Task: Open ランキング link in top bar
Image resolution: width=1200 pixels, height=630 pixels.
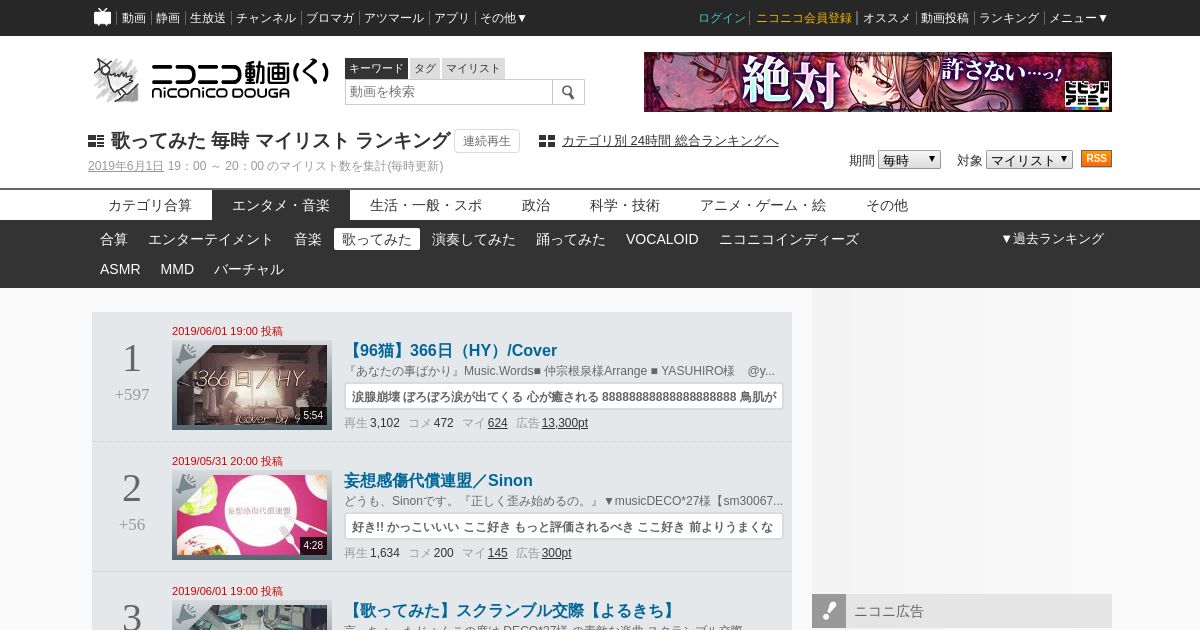Action: point(1009,18)
